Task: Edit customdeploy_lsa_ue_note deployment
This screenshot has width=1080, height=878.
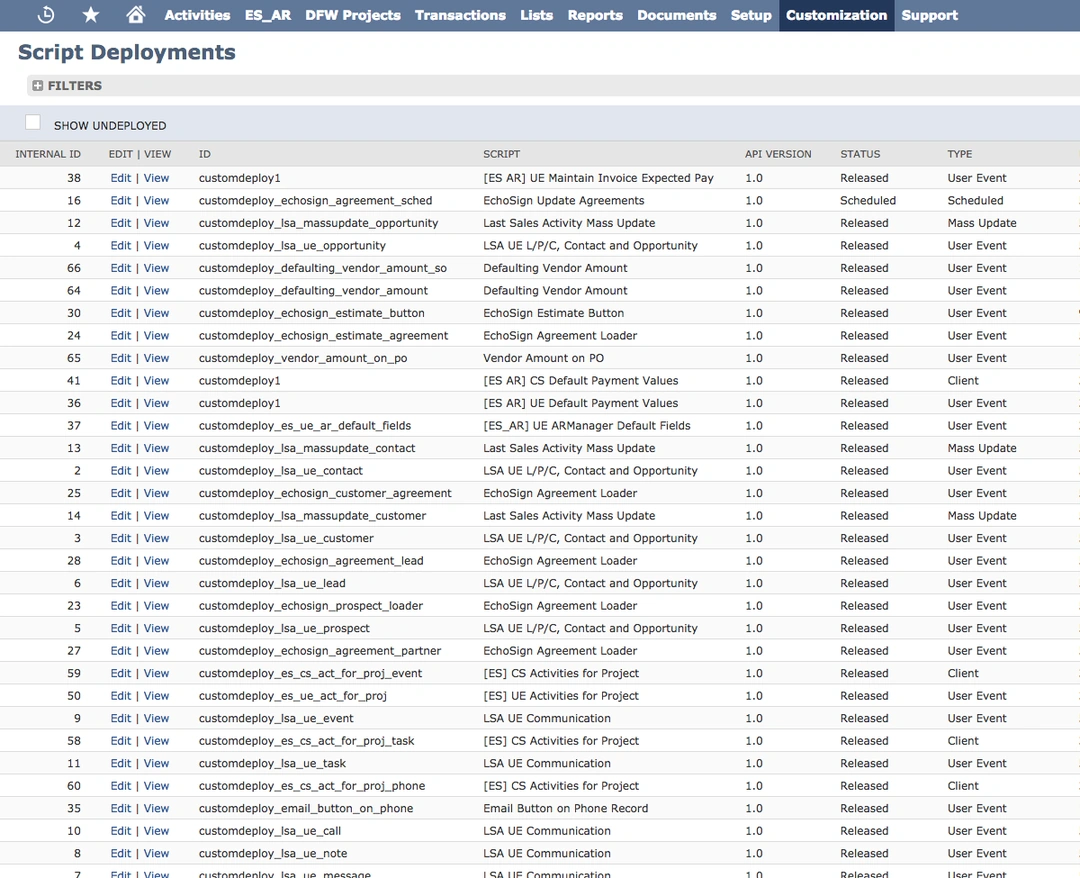Action: [x=121, y=853]
